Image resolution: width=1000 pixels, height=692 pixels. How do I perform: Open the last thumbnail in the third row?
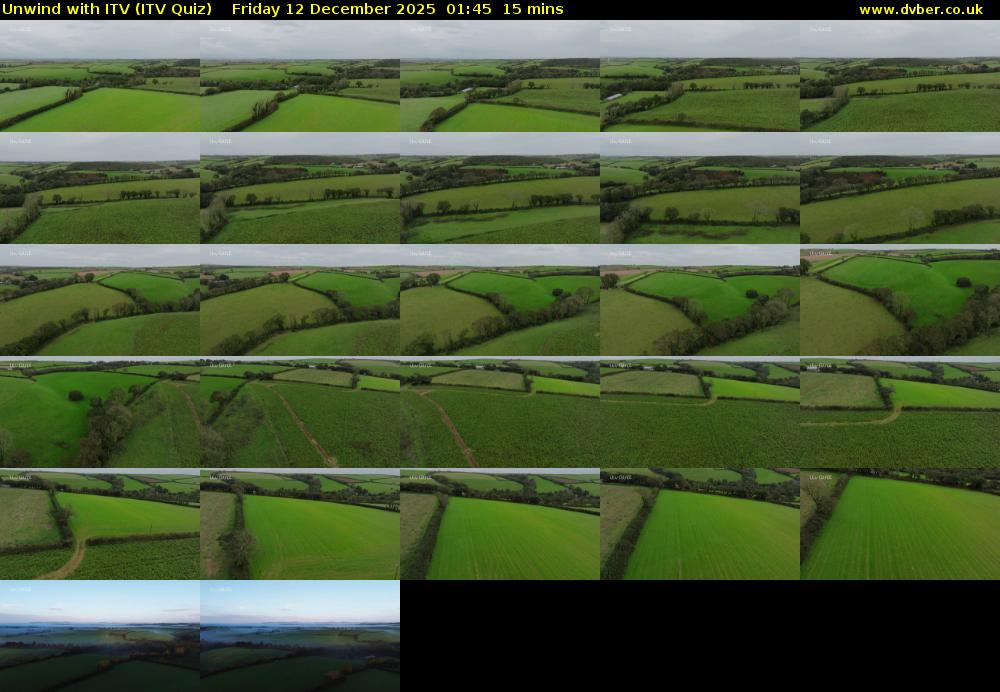[900, 300]
